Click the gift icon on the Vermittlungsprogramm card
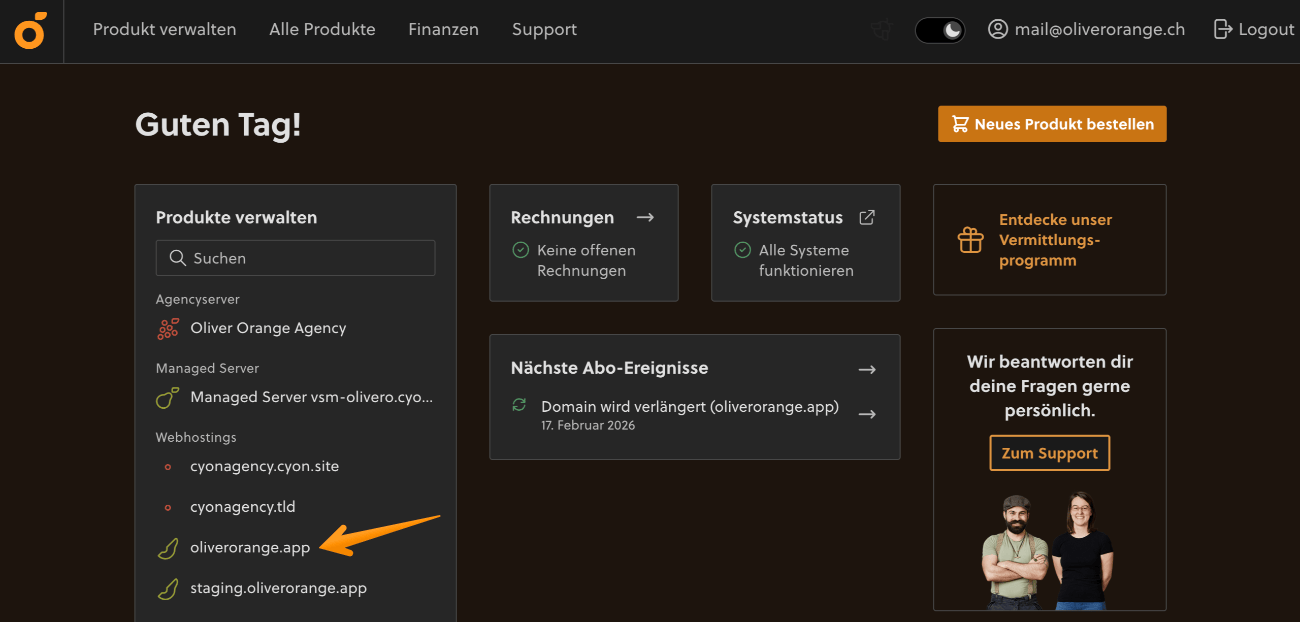This screenshot has height=622, width=1300. [970, 240]
